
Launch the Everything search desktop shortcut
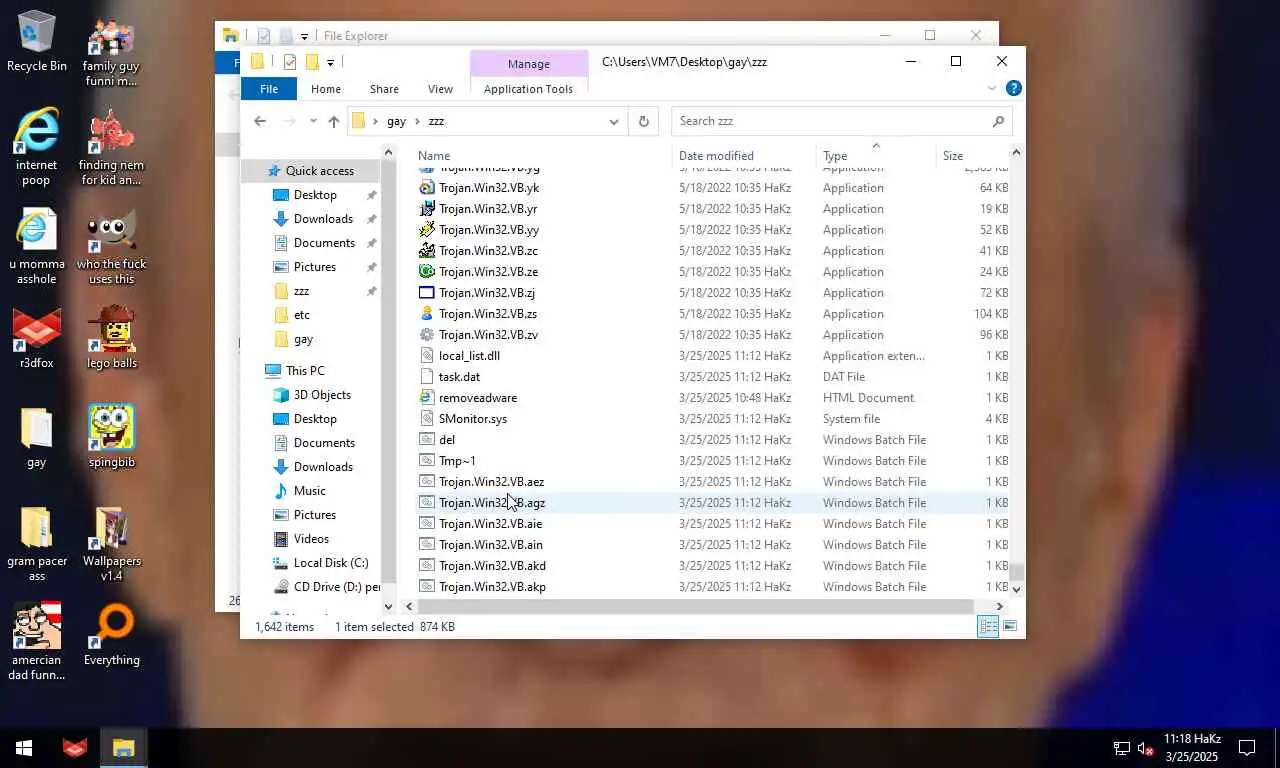(111, 635)
